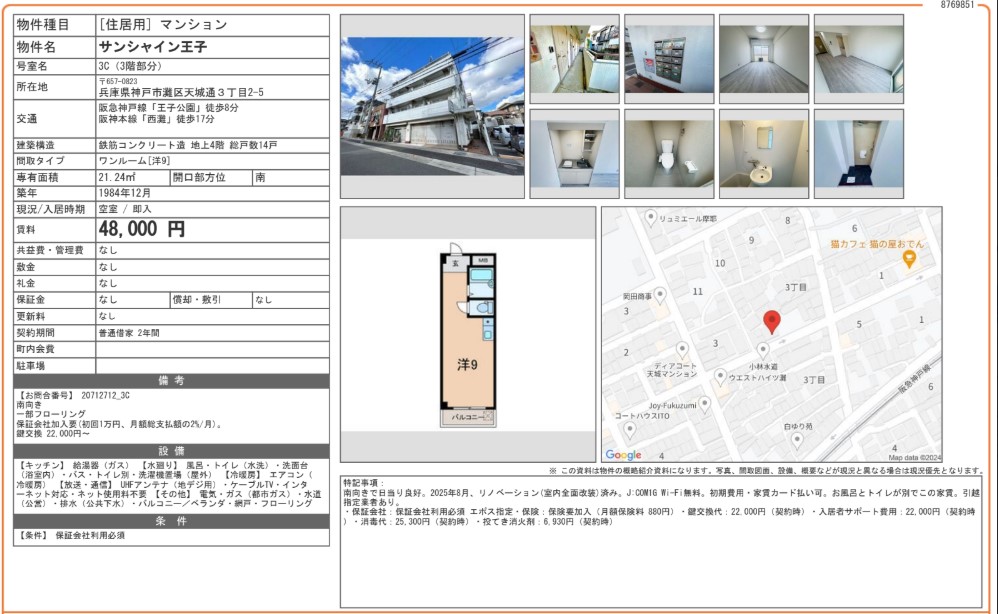
Task: Click the 48,000 円 rent price
Action: pyautogui.click(x=142, y=229)
